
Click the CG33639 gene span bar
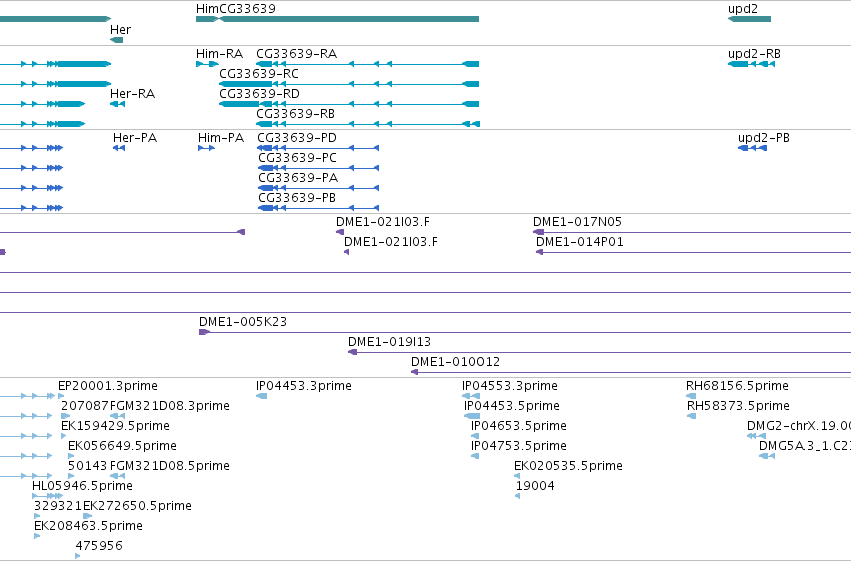(348, 19)
